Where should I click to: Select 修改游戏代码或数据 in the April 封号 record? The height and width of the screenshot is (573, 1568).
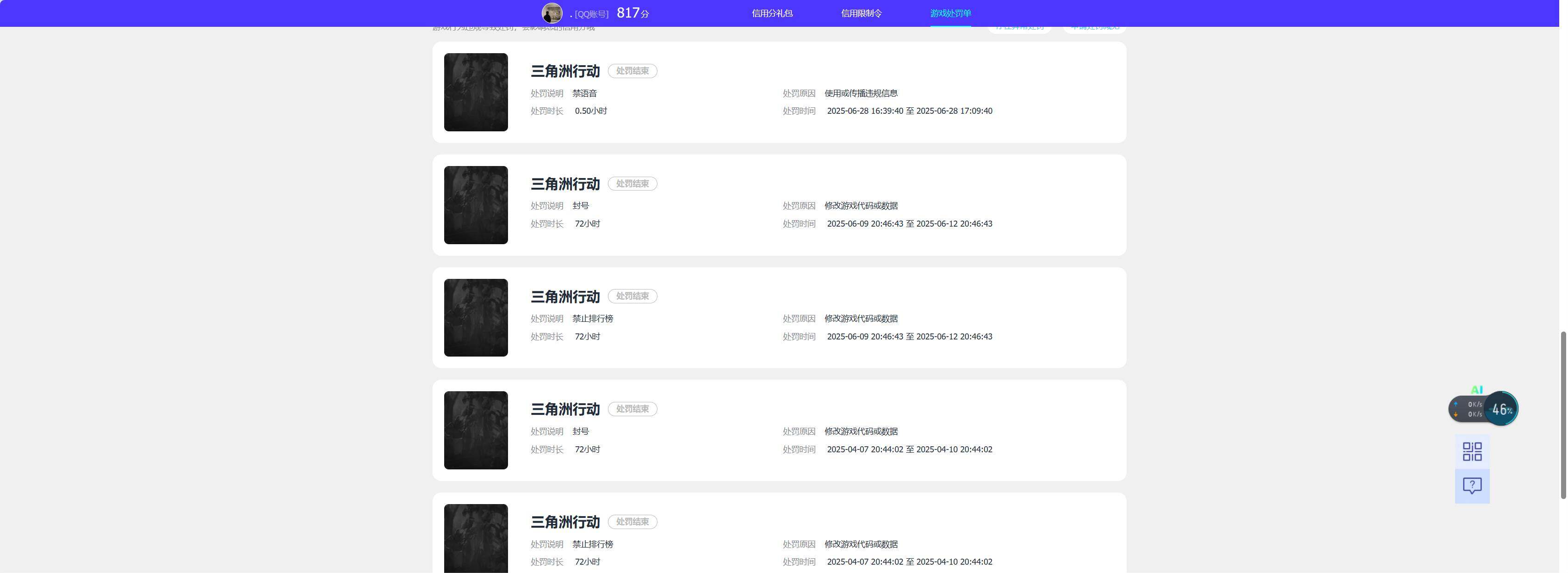point(861,431)
